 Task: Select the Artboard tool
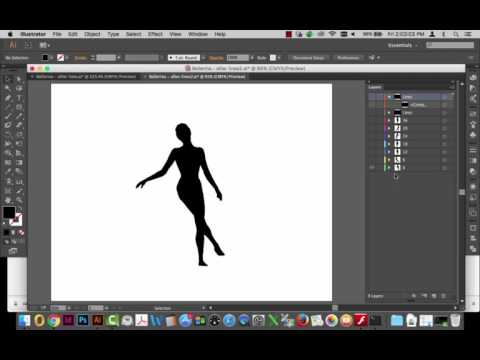[8, 191]
